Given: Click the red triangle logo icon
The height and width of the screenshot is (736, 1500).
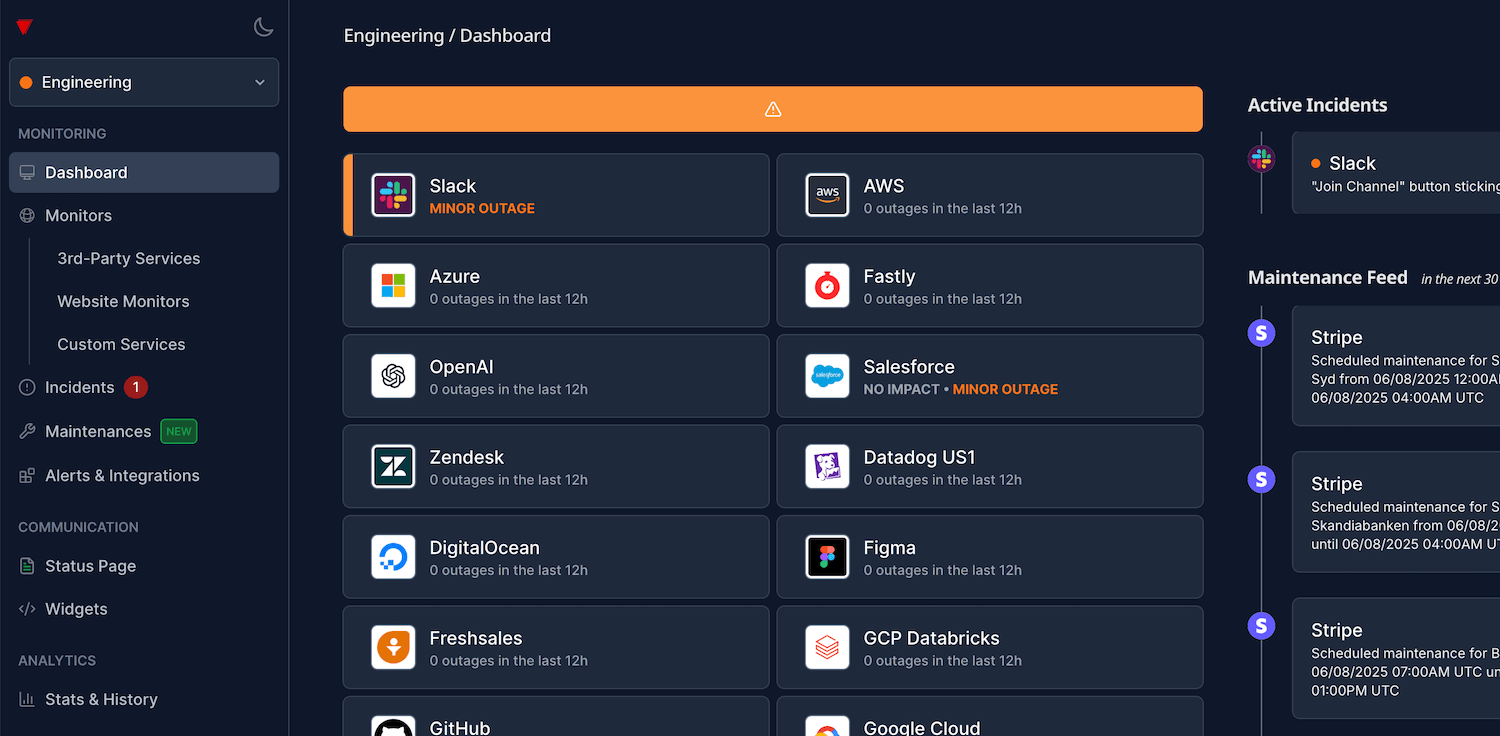Looking at the screenshot, I should coord(25,27).
